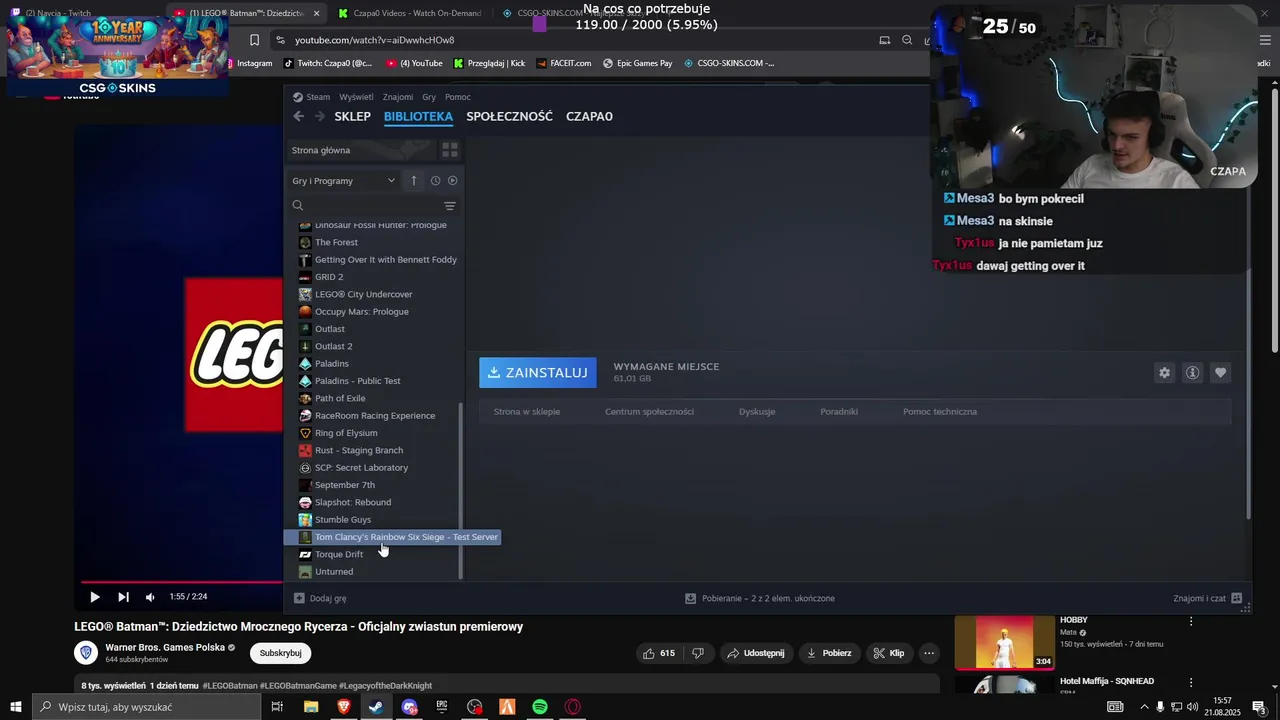Switch library to grid collections view

[450, 150]
